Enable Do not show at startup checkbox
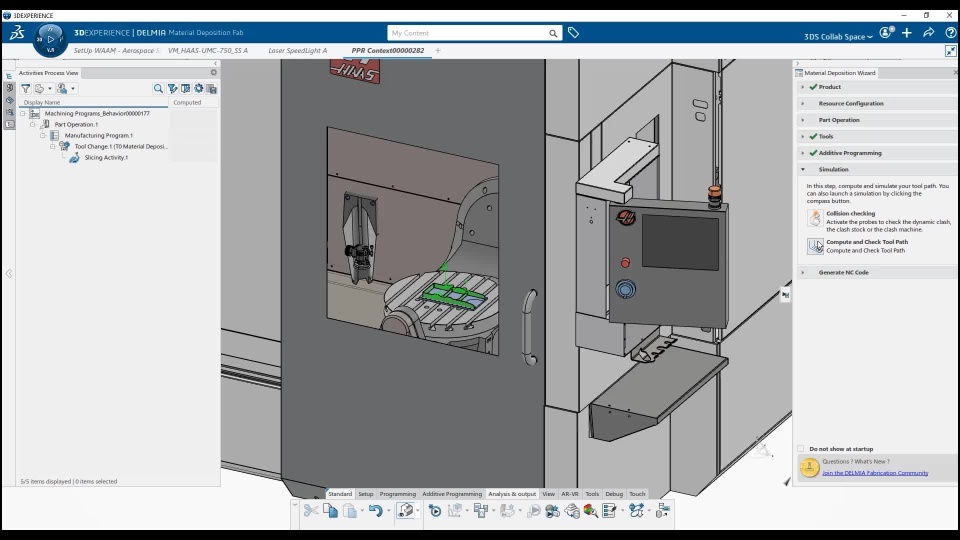Image resolution: width=960 pixels, height=540 pixels. [x=801, y=449]
